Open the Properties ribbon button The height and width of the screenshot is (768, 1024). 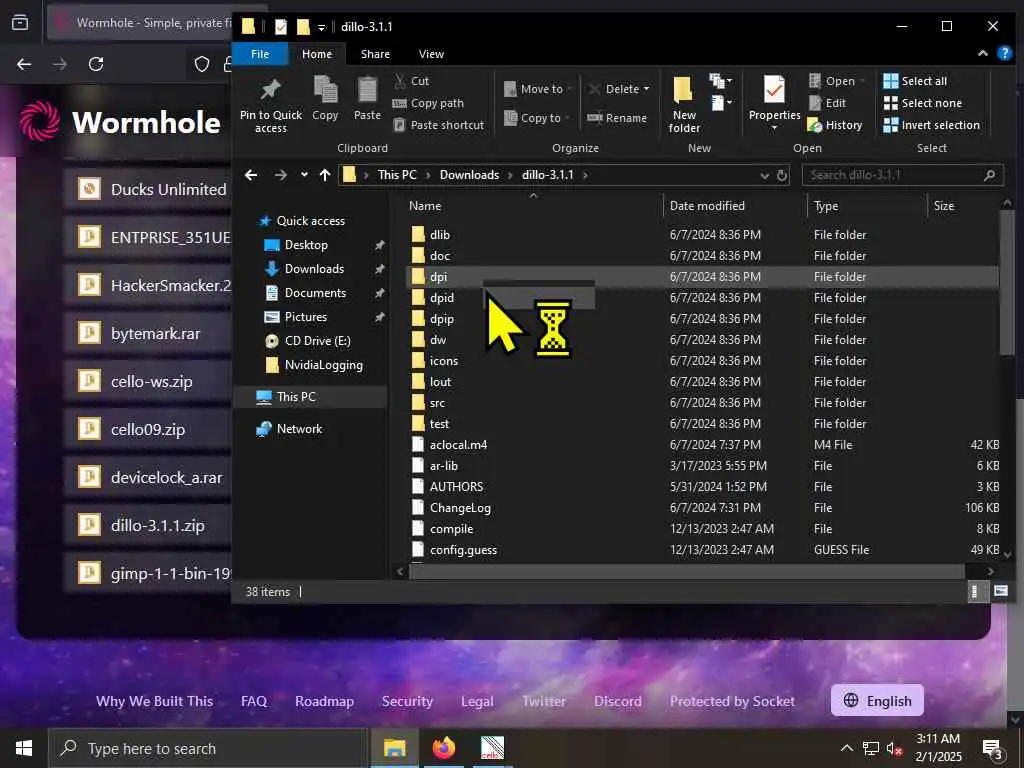pyautogui.click(x=775, y=103)
